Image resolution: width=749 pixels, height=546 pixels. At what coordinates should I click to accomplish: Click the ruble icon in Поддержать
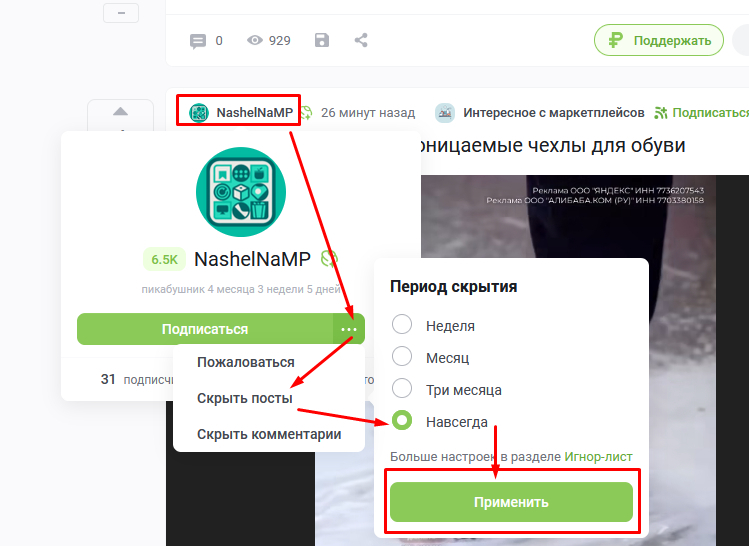click(x=615, y=40)
